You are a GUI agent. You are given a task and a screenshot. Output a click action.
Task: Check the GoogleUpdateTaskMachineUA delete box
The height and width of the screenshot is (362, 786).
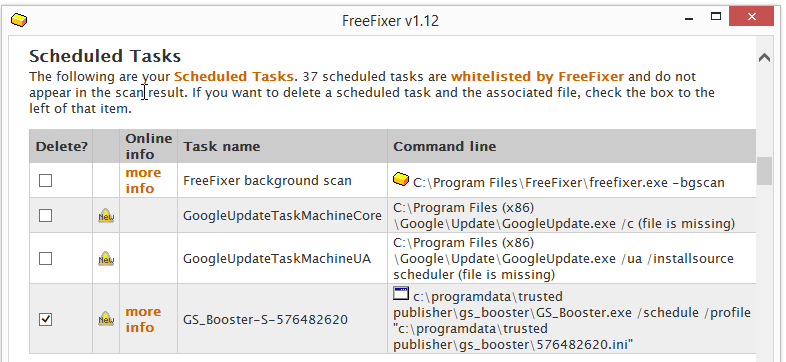click(46, 258)
